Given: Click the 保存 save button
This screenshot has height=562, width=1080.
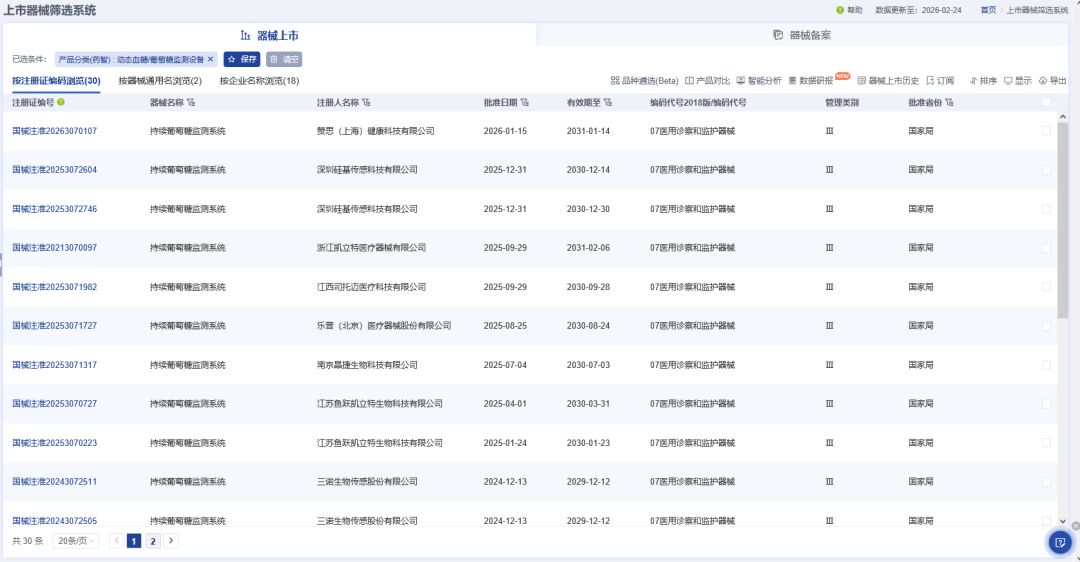Looking at the screenshot, I should pos(242,59).
